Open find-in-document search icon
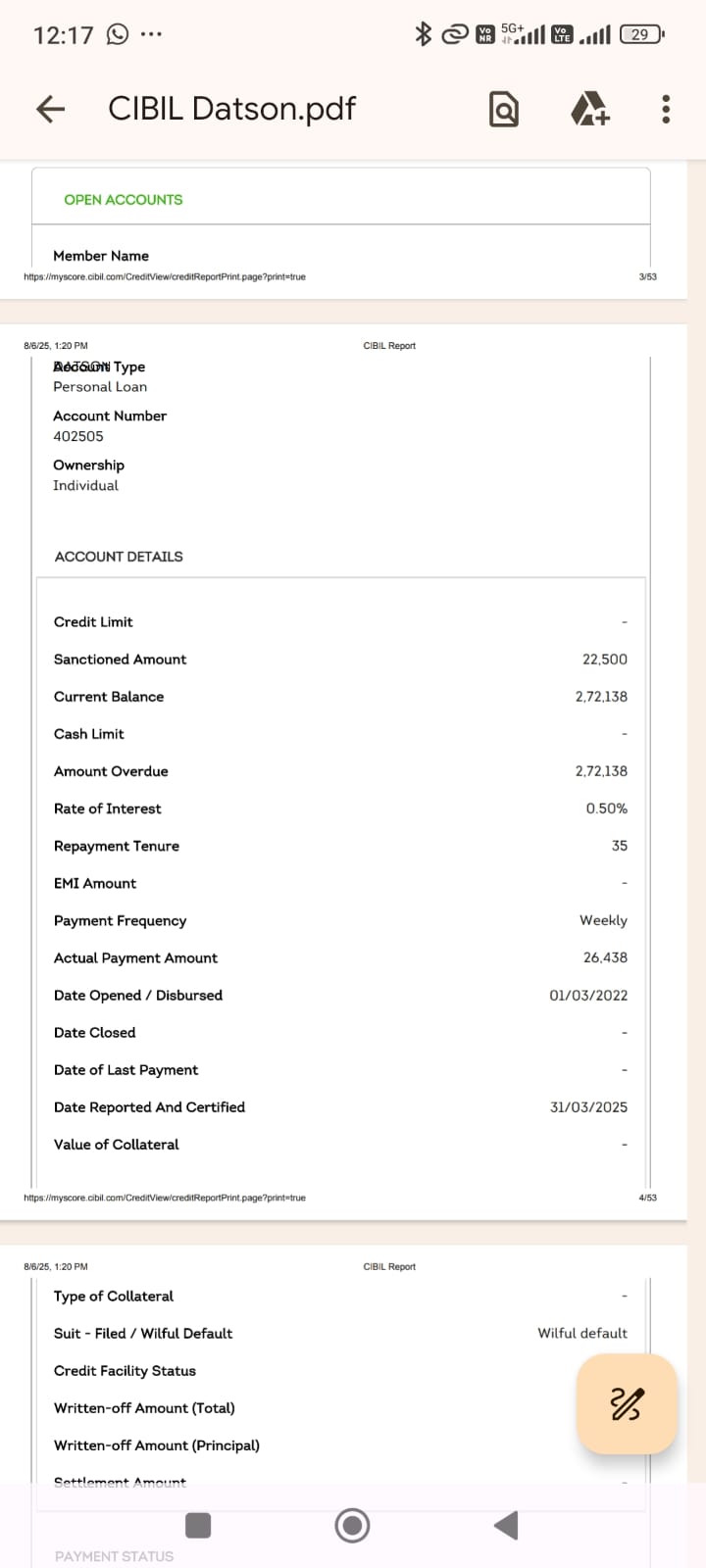The image size is (706, 1568). [x=503, y=109]
